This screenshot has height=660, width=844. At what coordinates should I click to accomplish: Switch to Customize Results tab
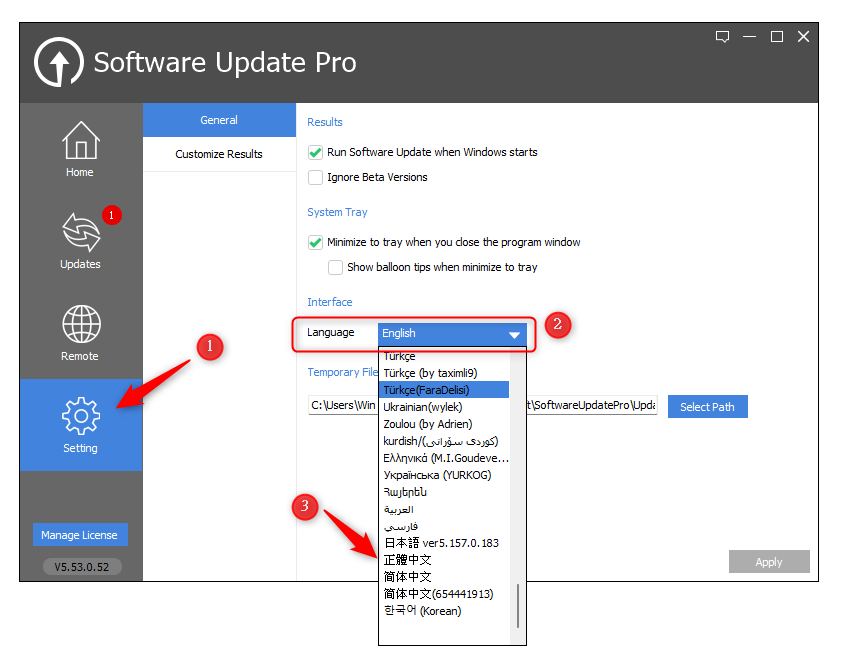(219, 154)
